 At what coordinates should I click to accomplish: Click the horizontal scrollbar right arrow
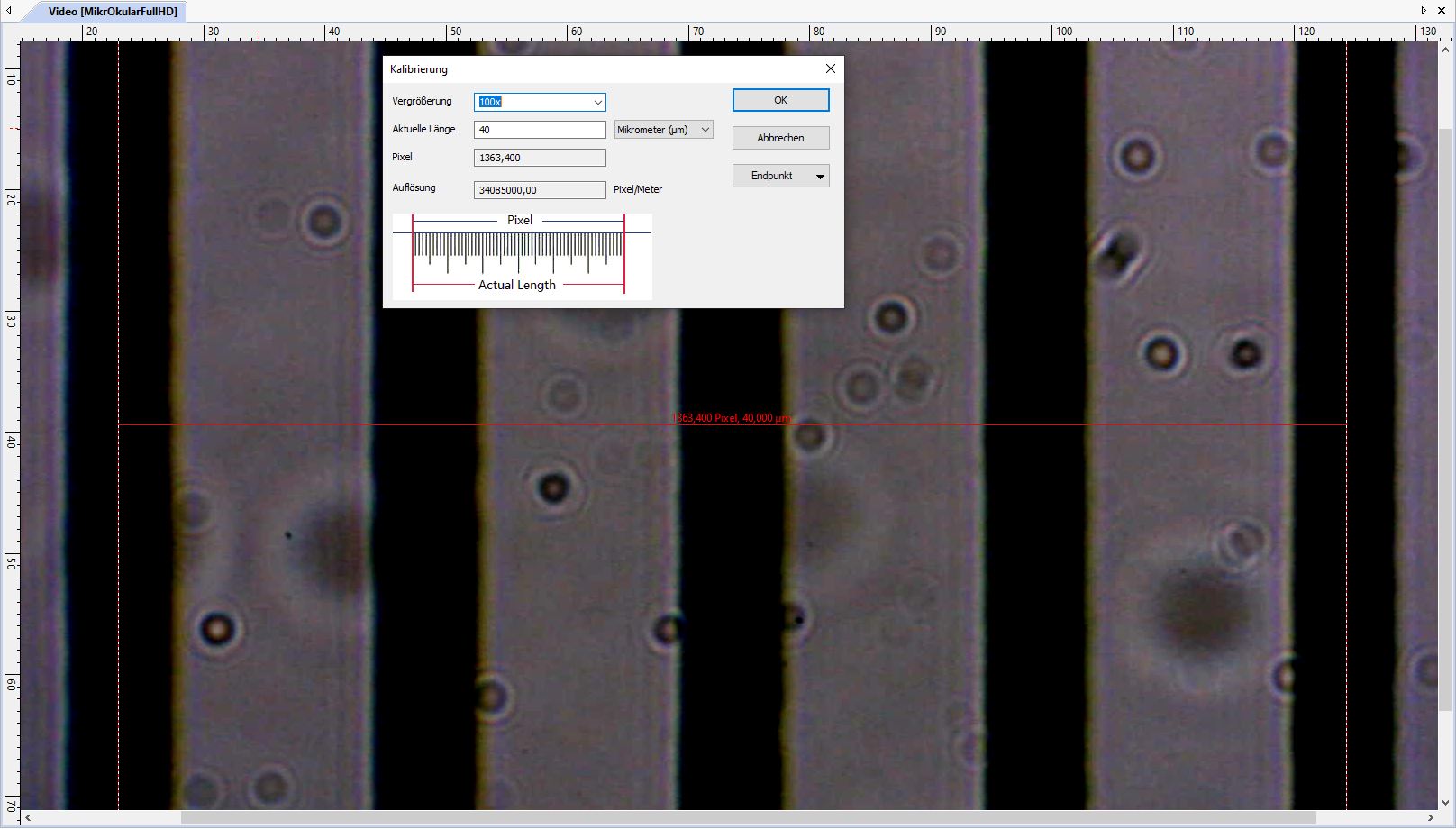[x=1431, y=818]
